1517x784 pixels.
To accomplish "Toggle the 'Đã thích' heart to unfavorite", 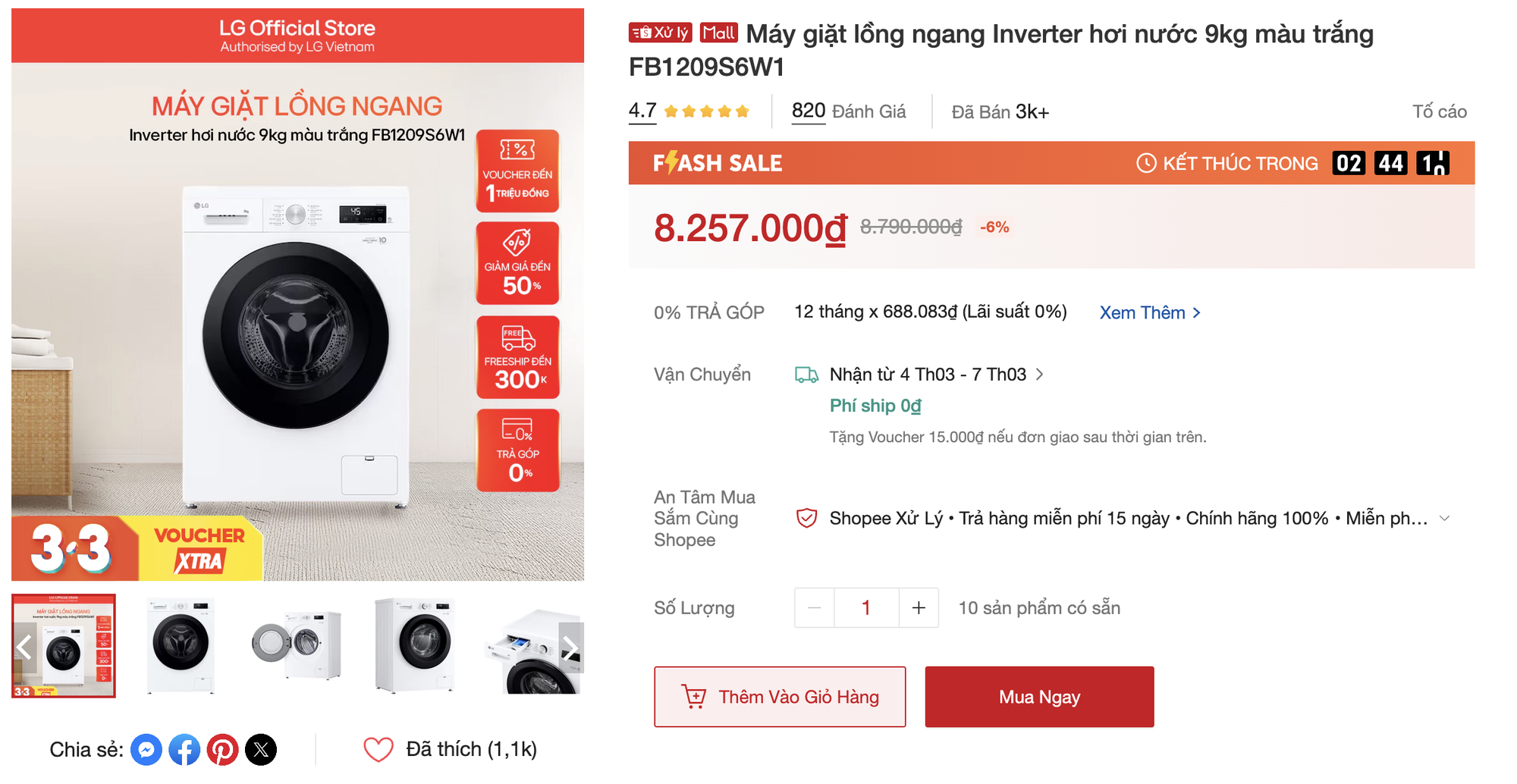I will tap(379, 749).
